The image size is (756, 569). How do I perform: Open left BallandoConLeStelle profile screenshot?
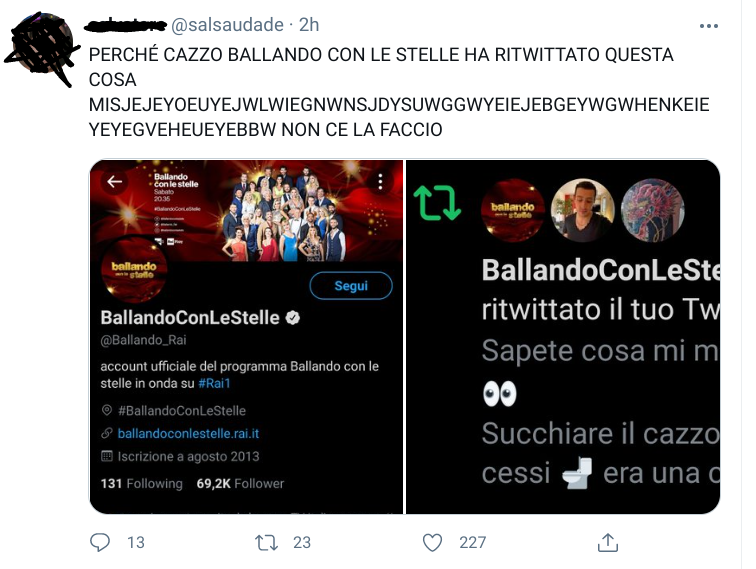tap(246, 337)
